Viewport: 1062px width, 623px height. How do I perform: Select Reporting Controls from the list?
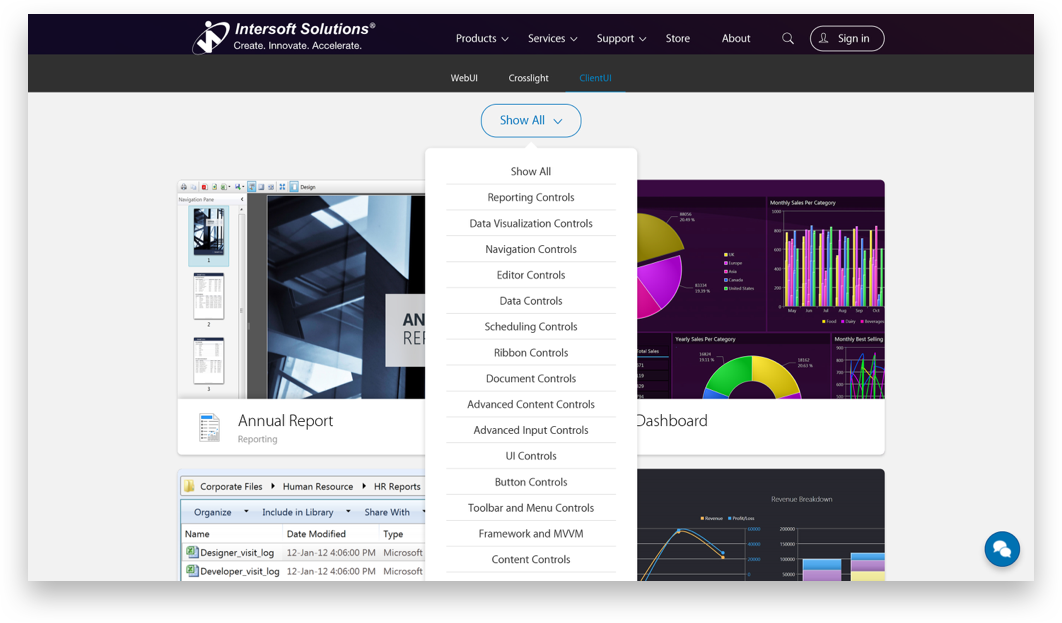[x=531, y=197]
